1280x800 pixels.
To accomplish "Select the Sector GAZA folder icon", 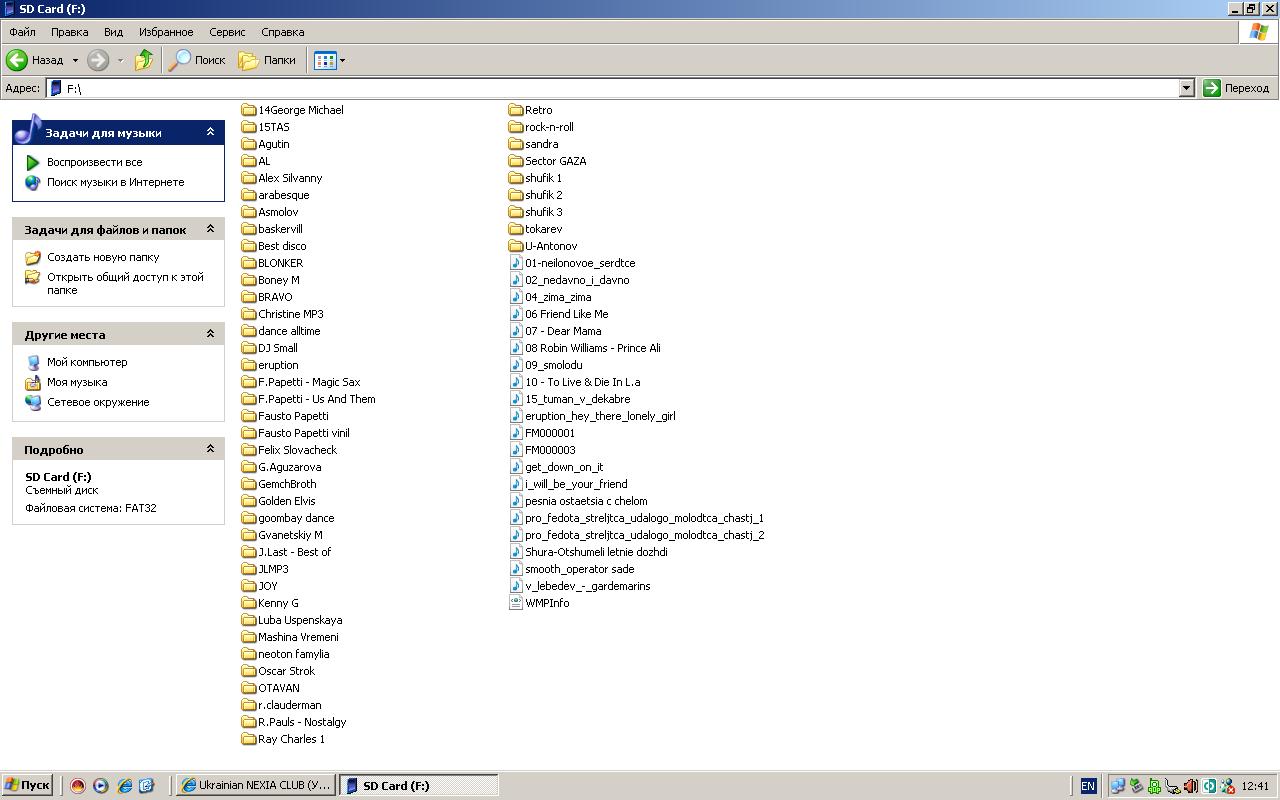I will pos(516,161).
